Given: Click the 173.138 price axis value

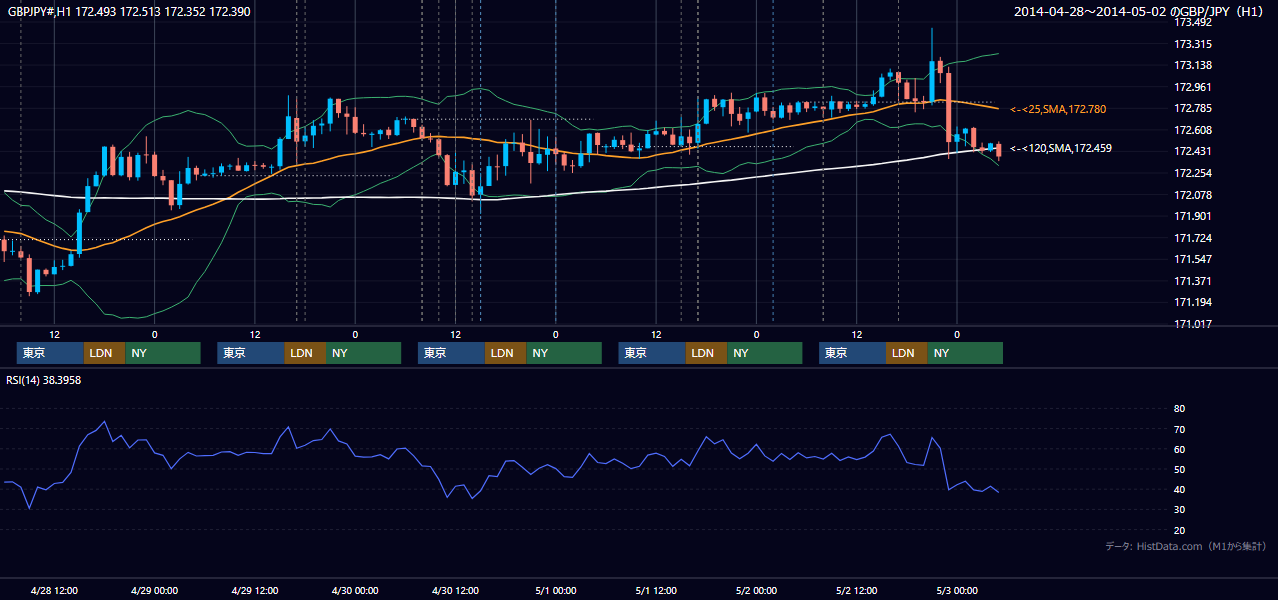Looking at the screenshot, I should (x=1192, y=65).
